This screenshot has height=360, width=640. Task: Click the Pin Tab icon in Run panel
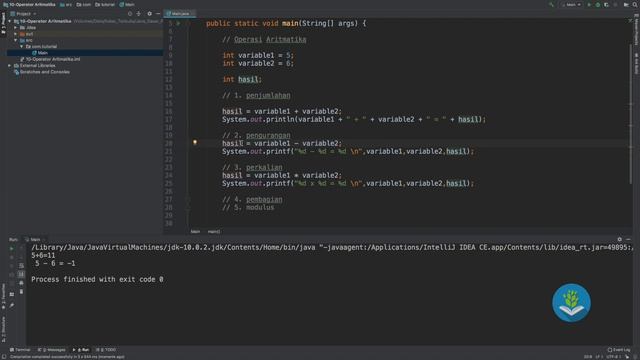[x=11, y=305]
